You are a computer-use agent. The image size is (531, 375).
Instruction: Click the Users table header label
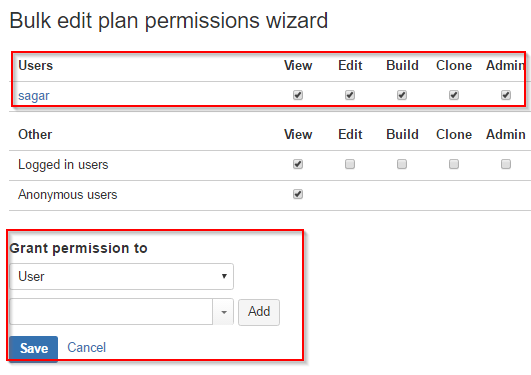pos(36,65)
